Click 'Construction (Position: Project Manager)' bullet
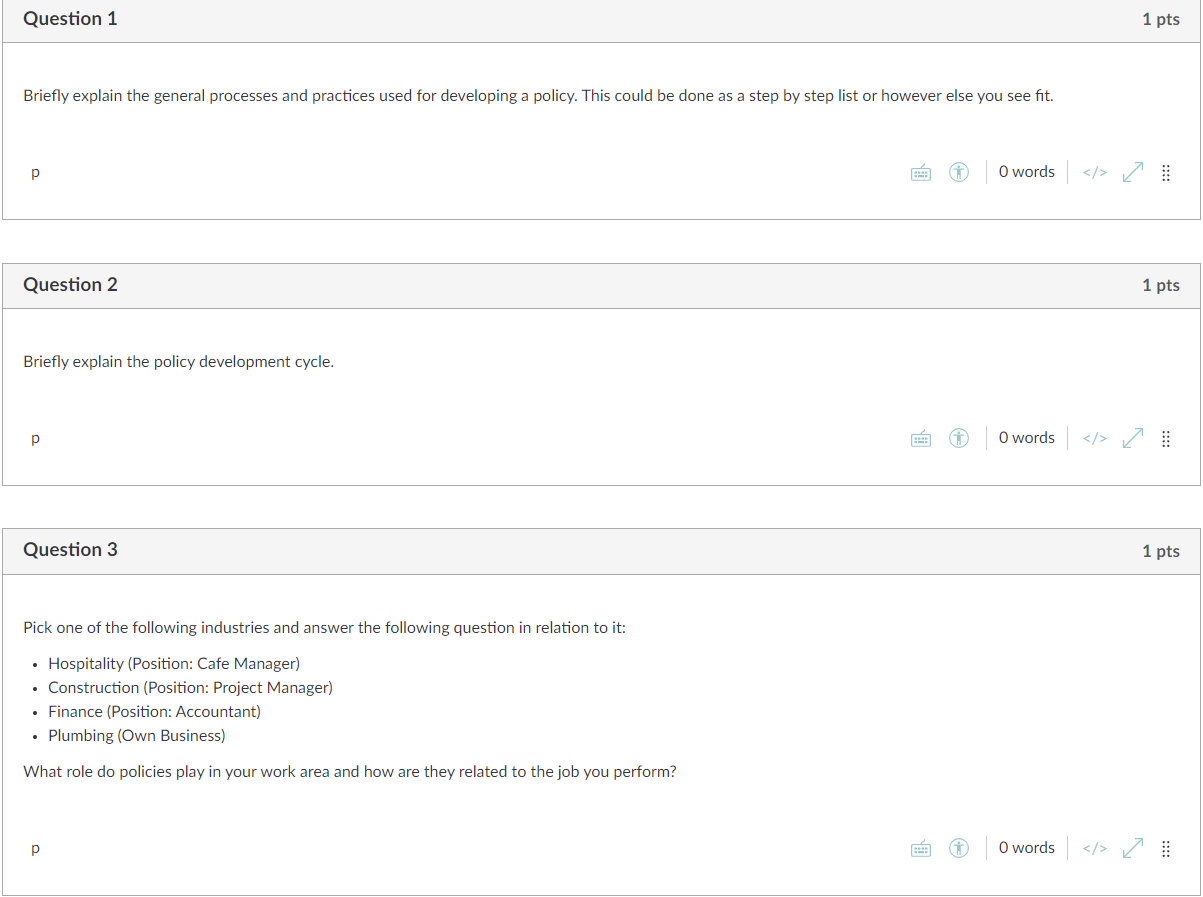The width and height of the screenshot is (1203, 897). (x=190, y=688)
